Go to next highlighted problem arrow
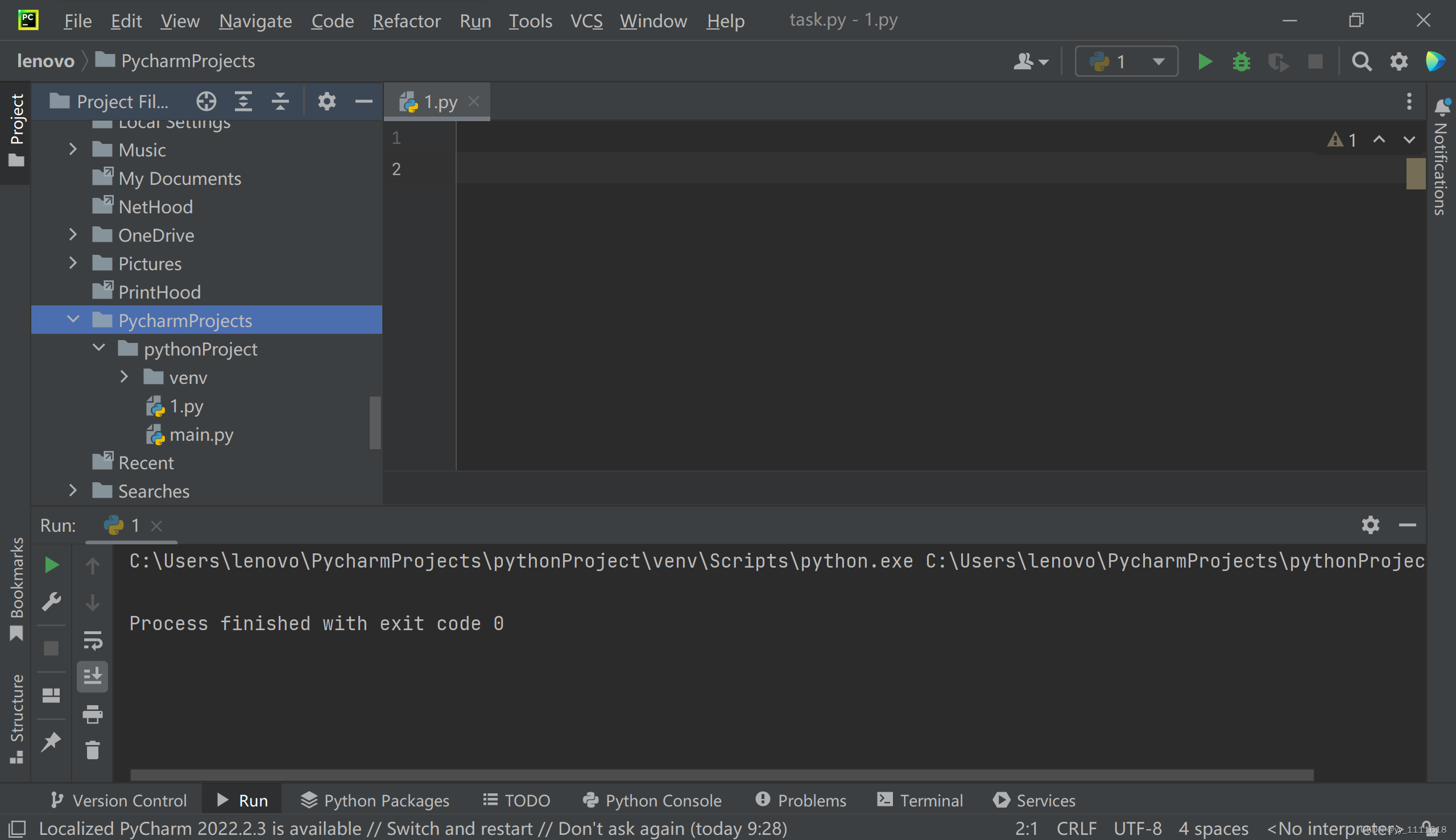This screenshot has width=1456, height=840. click(x=1409, y=139)
